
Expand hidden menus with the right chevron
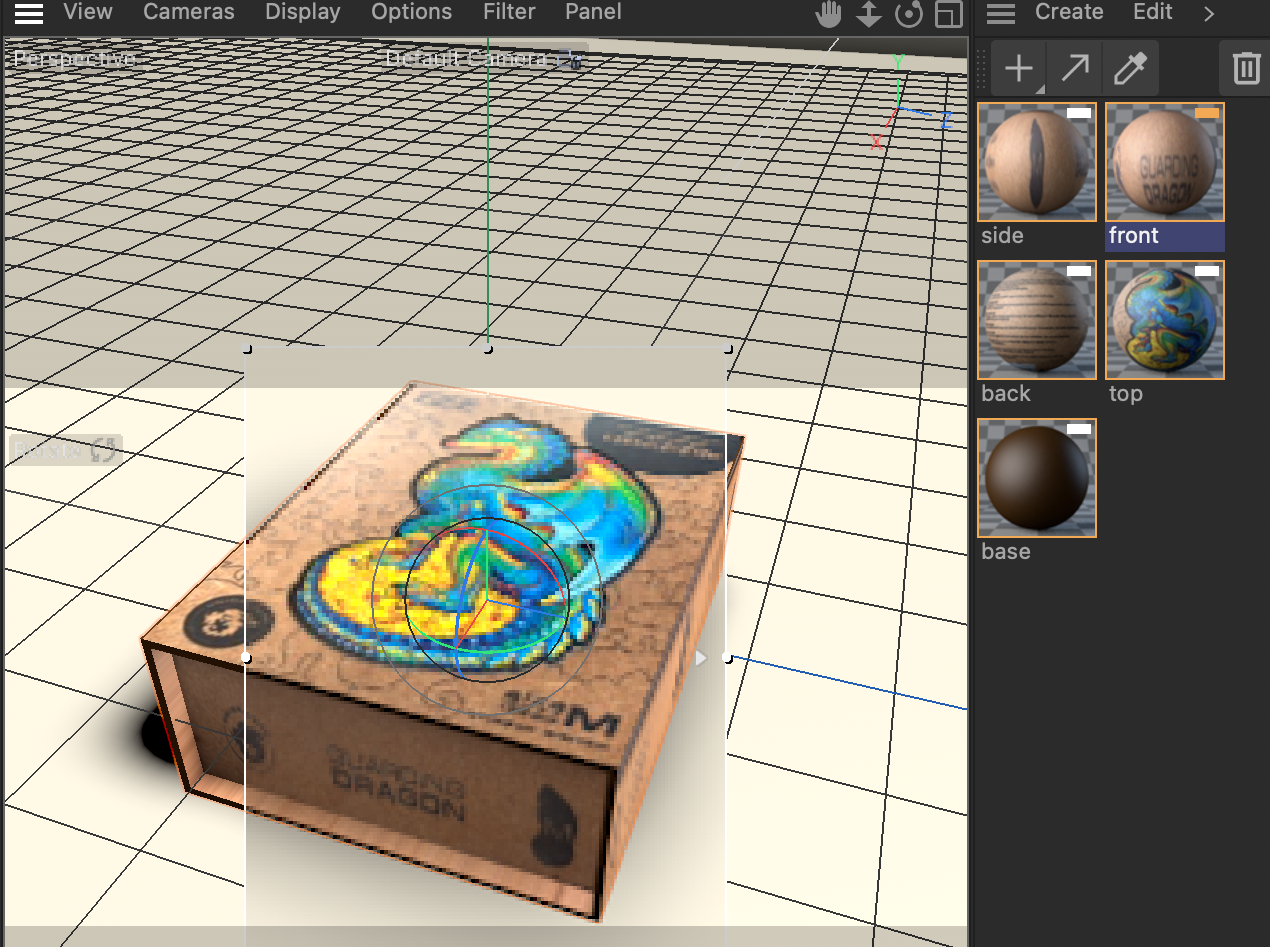(1209, 14)
